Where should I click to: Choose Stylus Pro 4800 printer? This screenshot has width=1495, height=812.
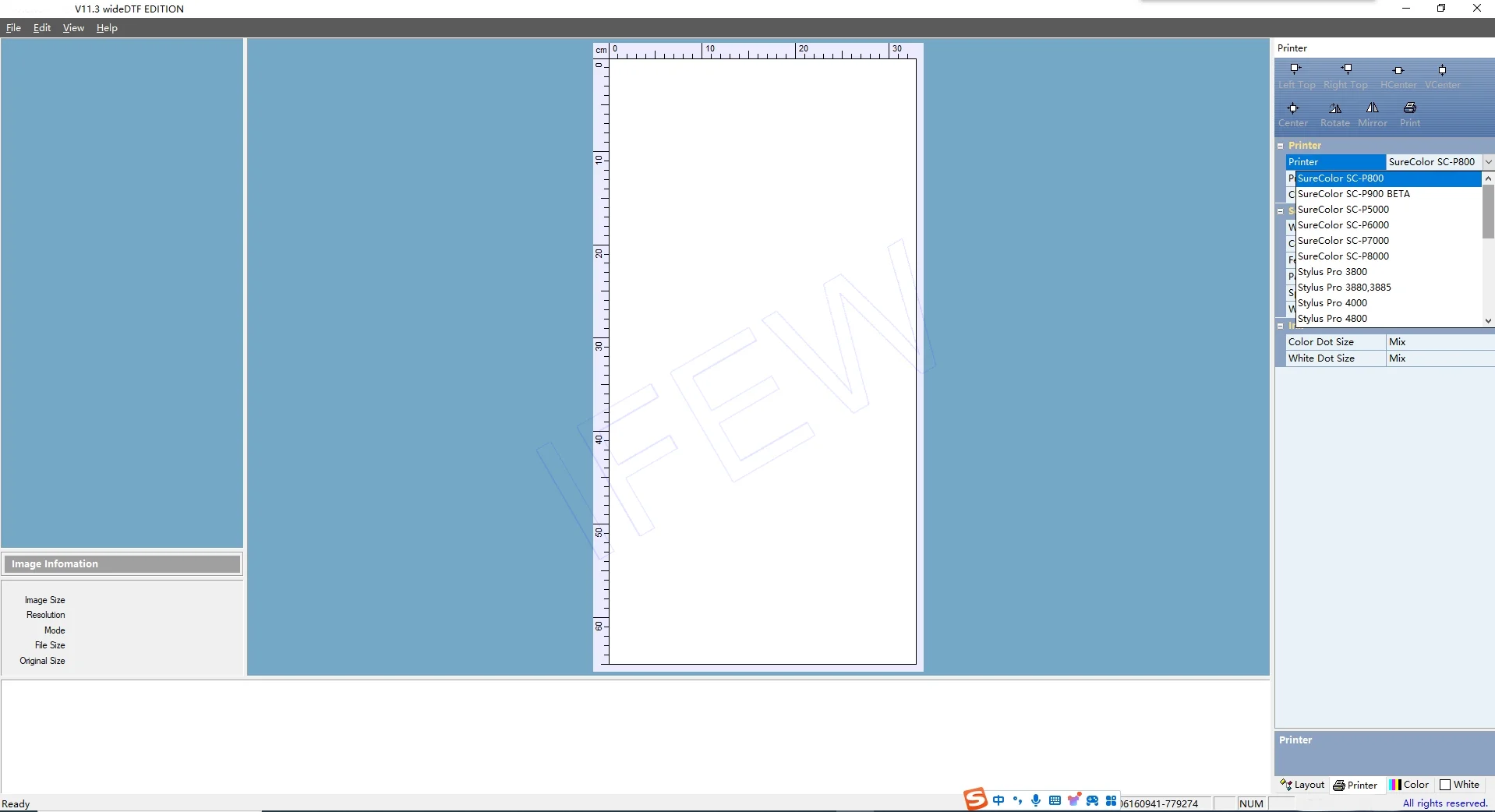[x=1388, y=319]
